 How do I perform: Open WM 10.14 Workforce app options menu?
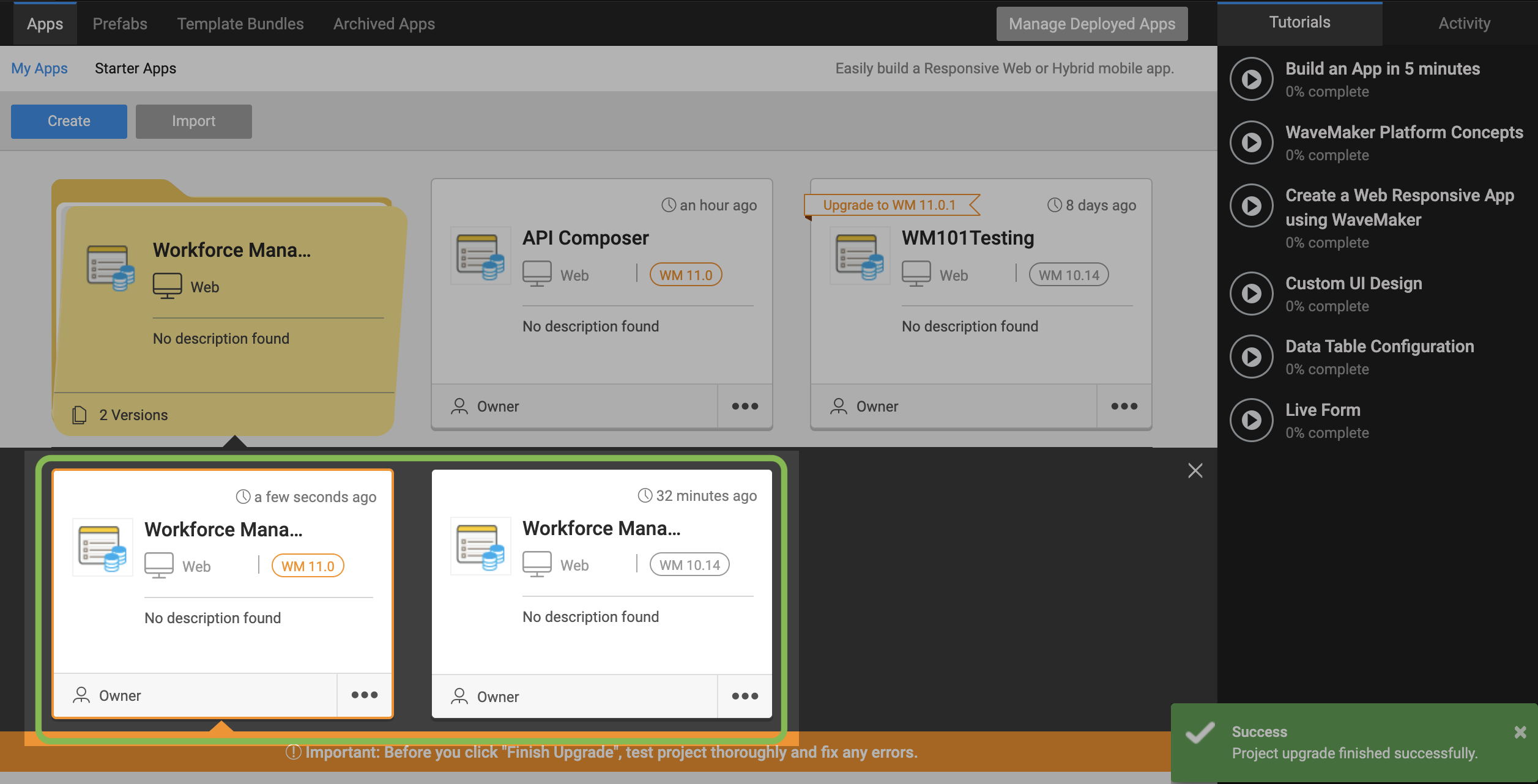click(x=745, y=697)
